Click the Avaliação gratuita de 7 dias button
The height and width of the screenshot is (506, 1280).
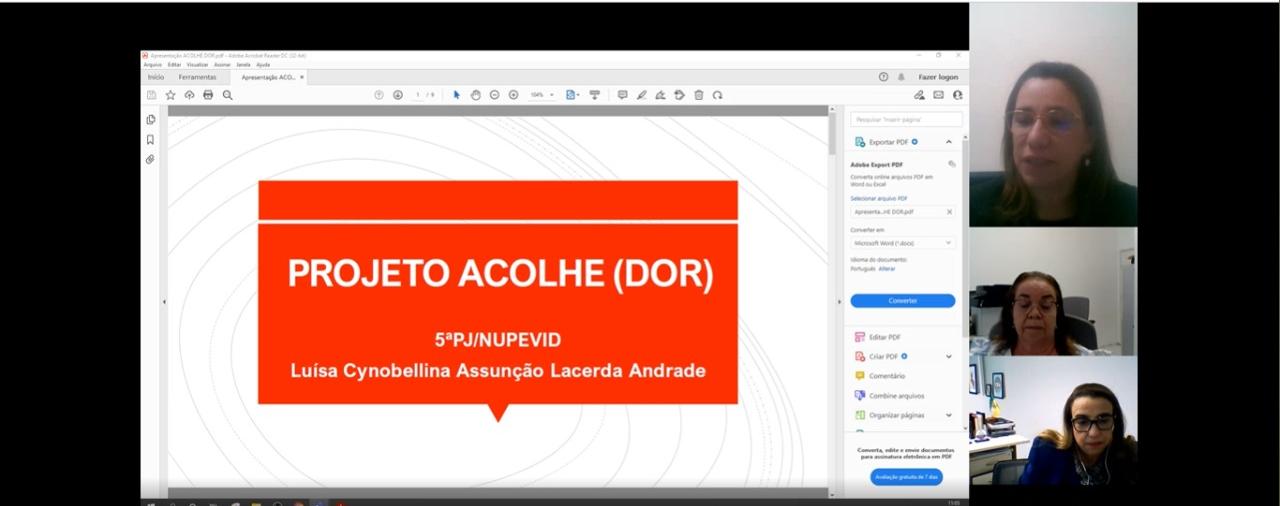(906, 477)
